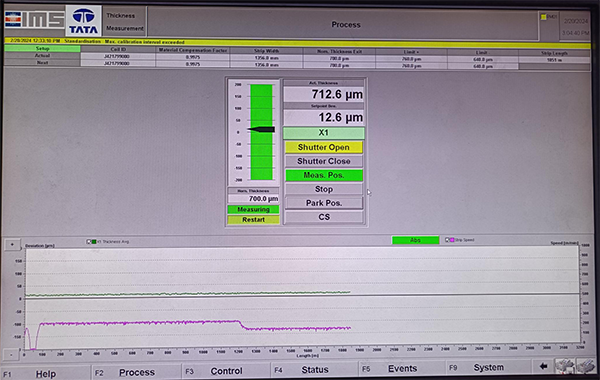600x380 pixels.
Task: Click the Restart button
Action: (x=253, y=220)
